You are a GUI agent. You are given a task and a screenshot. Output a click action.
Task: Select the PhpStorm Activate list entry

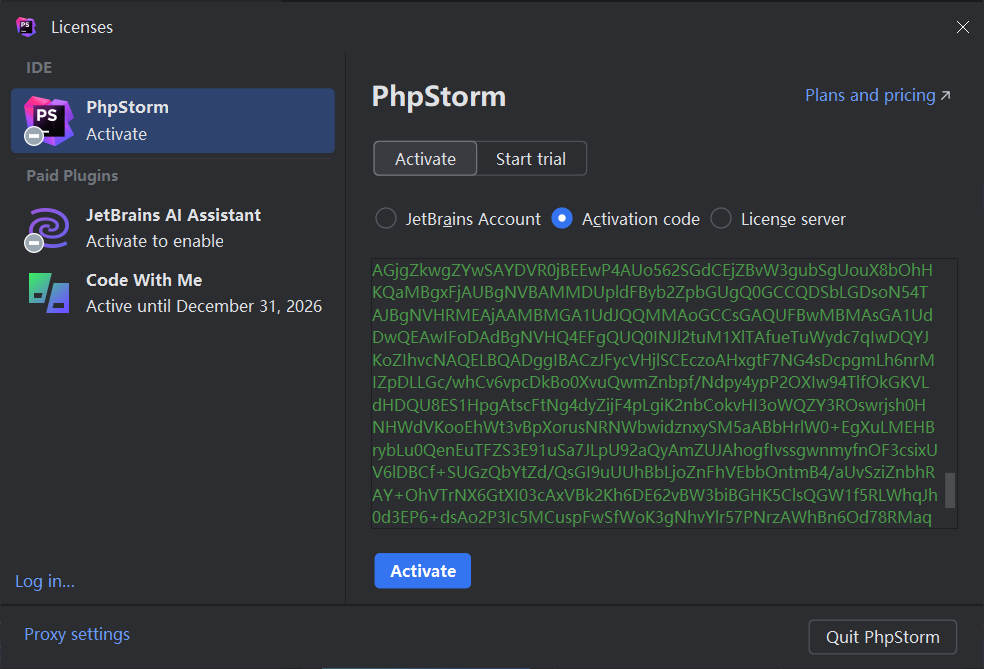173,120
